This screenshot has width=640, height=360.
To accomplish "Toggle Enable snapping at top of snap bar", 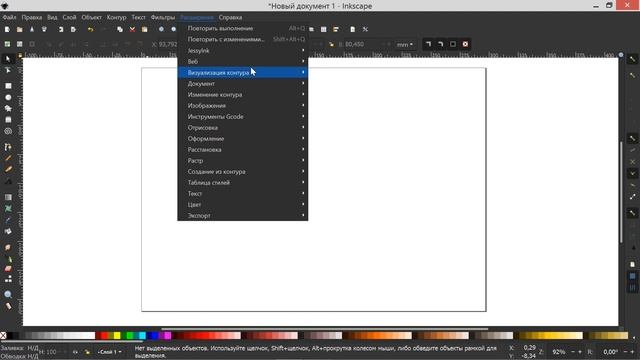I will point(632,60).
